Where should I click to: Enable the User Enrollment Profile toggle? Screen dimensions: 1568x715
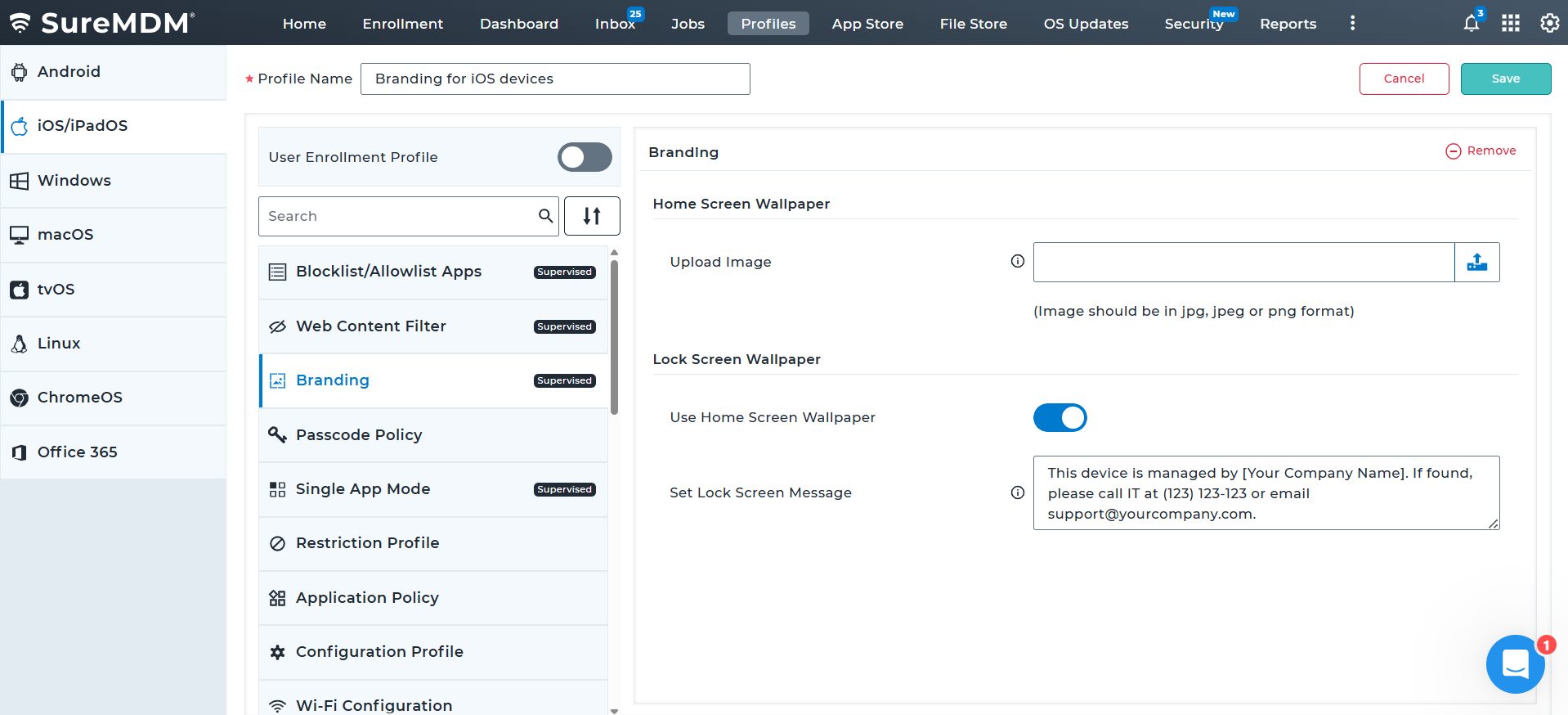click(585, 157)
